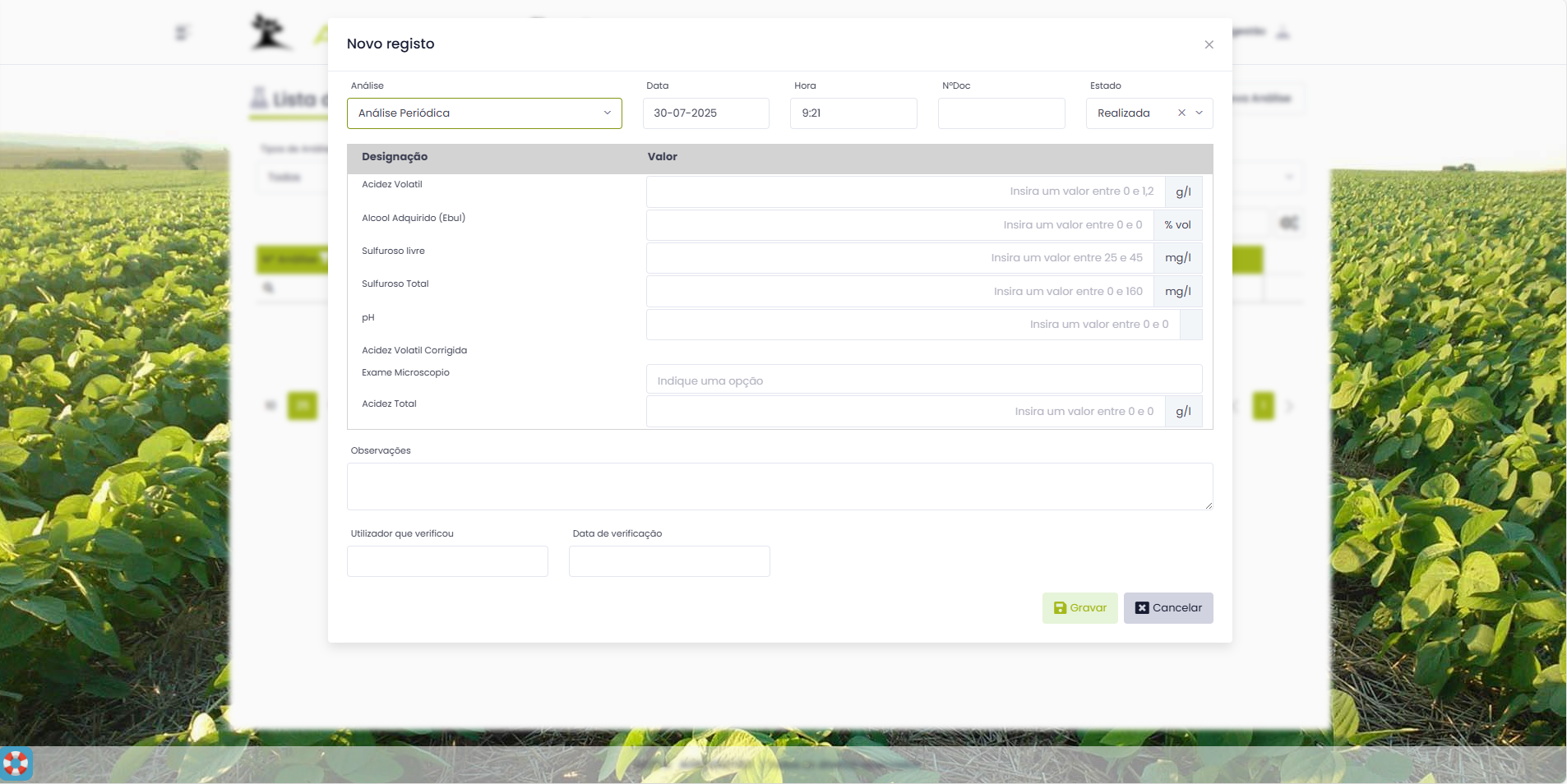Click the Observações text area
Viewport: 1567px width, 784px height.
pos(779,487)
